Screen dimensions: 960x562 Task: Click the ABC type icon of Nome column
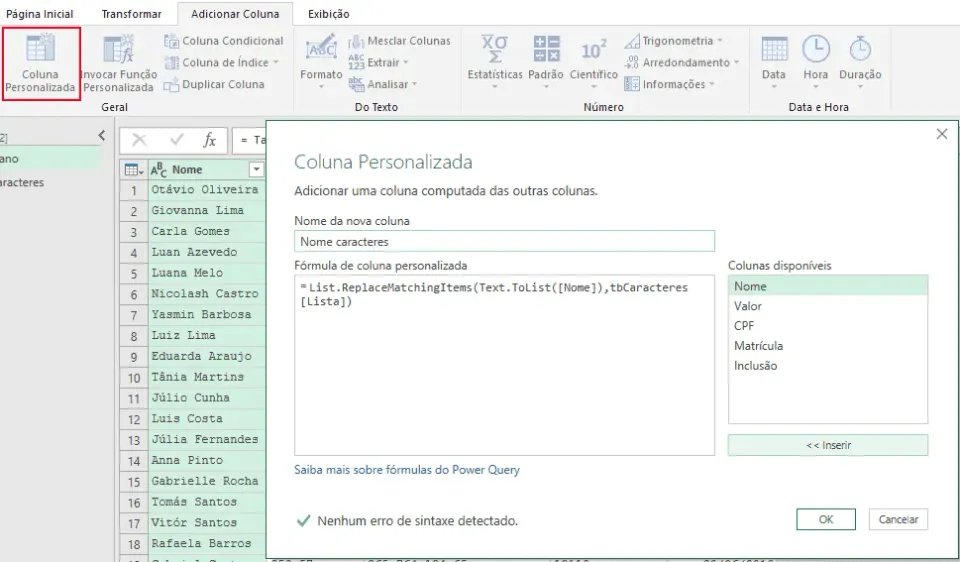click(159, 170)
